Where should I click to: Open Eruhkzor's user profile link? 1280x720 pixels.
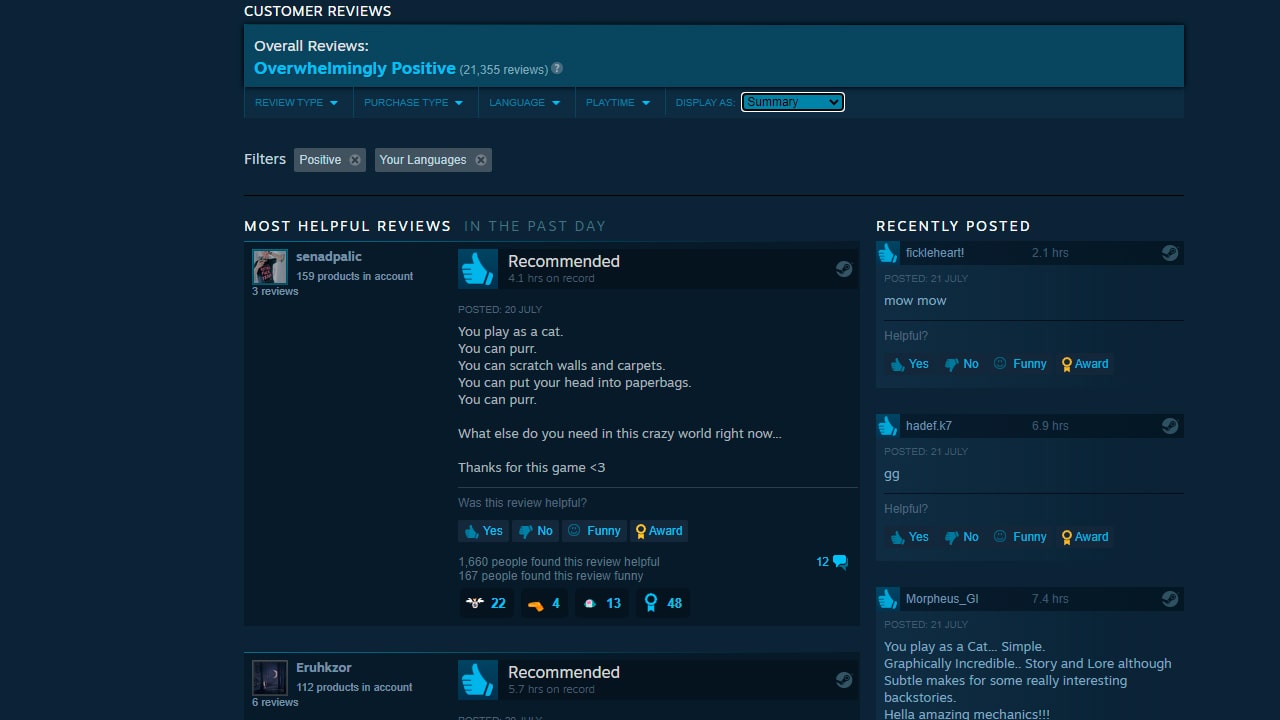tap(323, 668)
